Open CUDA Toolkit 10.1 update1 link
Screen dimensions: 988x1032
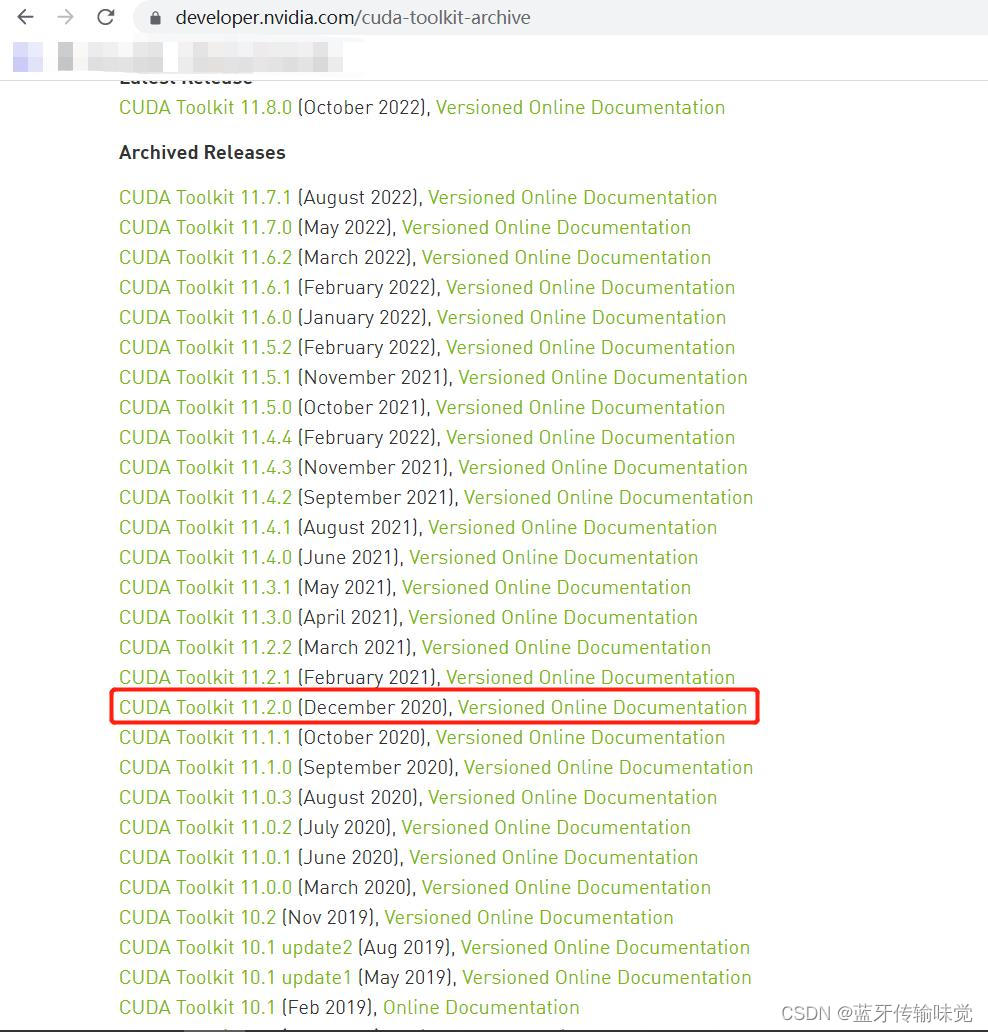[x=236, y=977]
